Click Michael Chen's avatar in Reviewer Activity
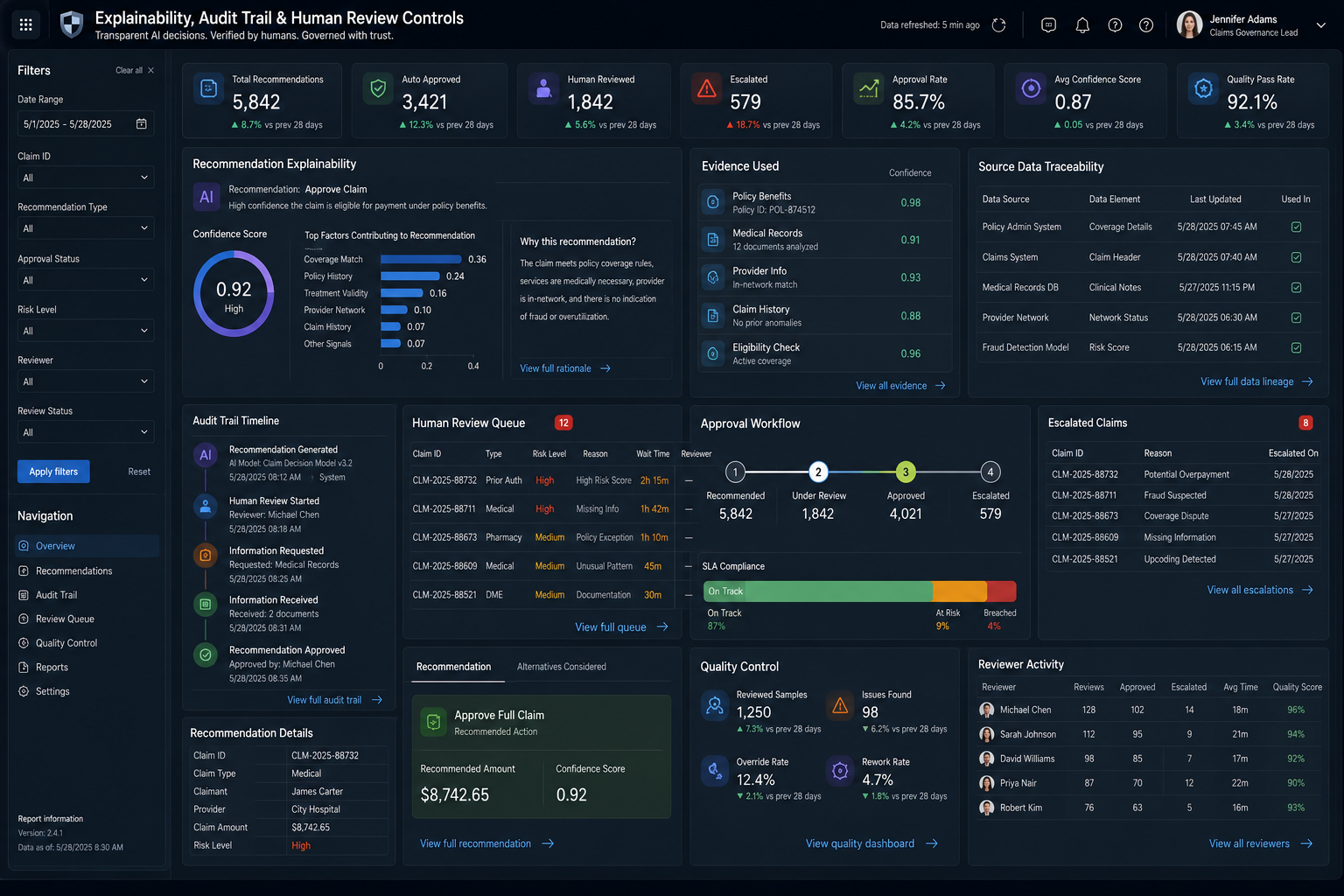Image resolution: width=1344 pixels, height=896 pixels. [x=987, y=710]
